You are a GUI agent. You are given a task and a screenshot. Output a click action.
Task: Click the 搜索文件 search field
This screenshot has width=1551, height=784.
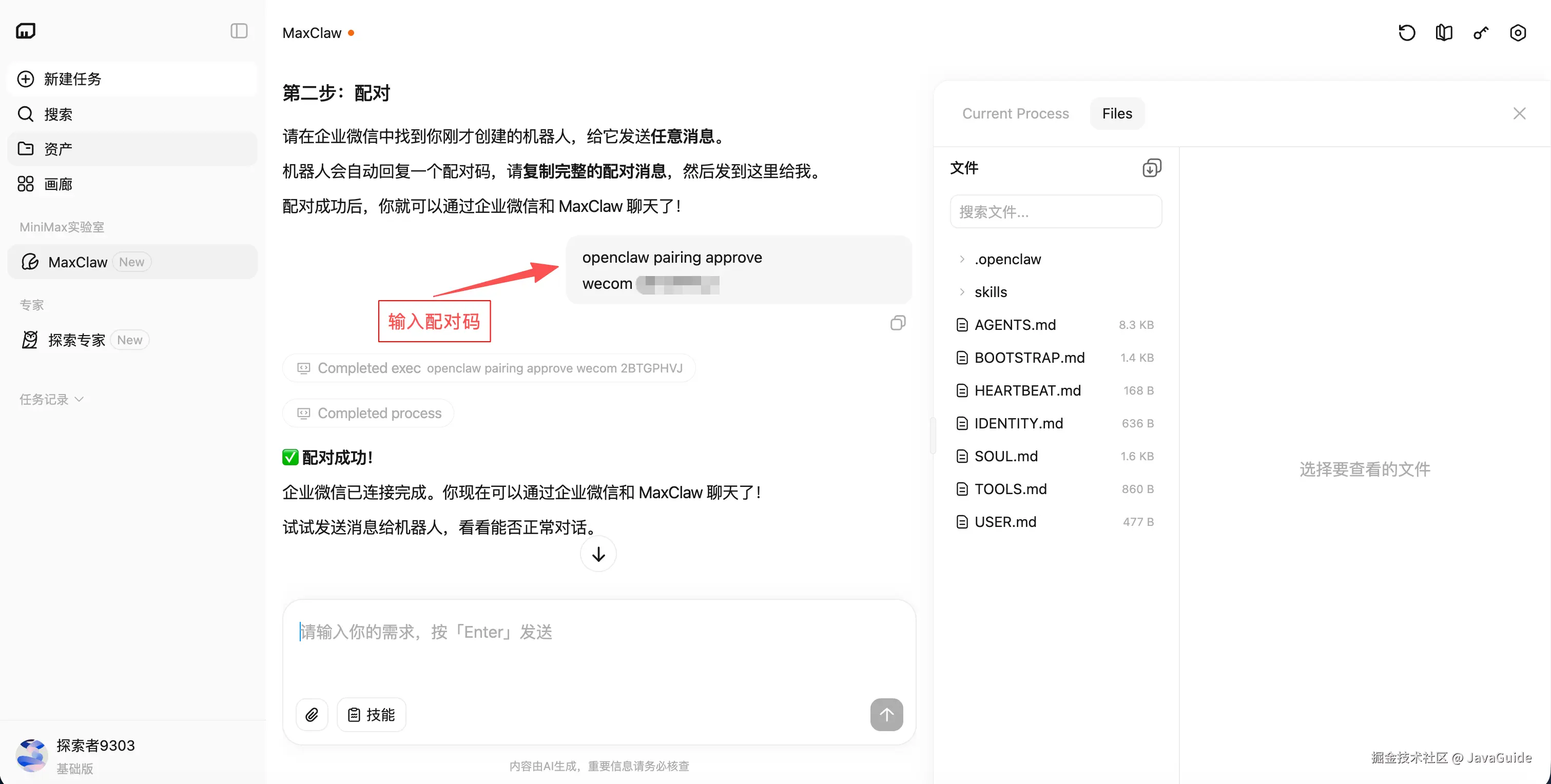click(x=1056, y=211)
